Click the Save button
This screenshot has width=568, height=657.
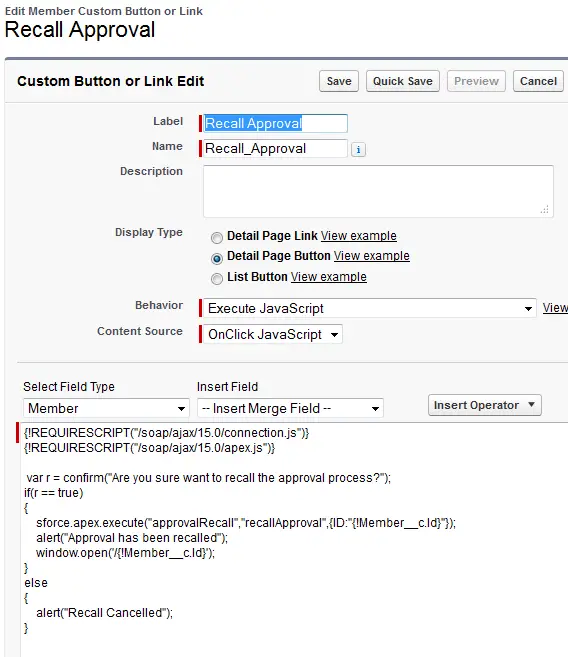(339, 81)
